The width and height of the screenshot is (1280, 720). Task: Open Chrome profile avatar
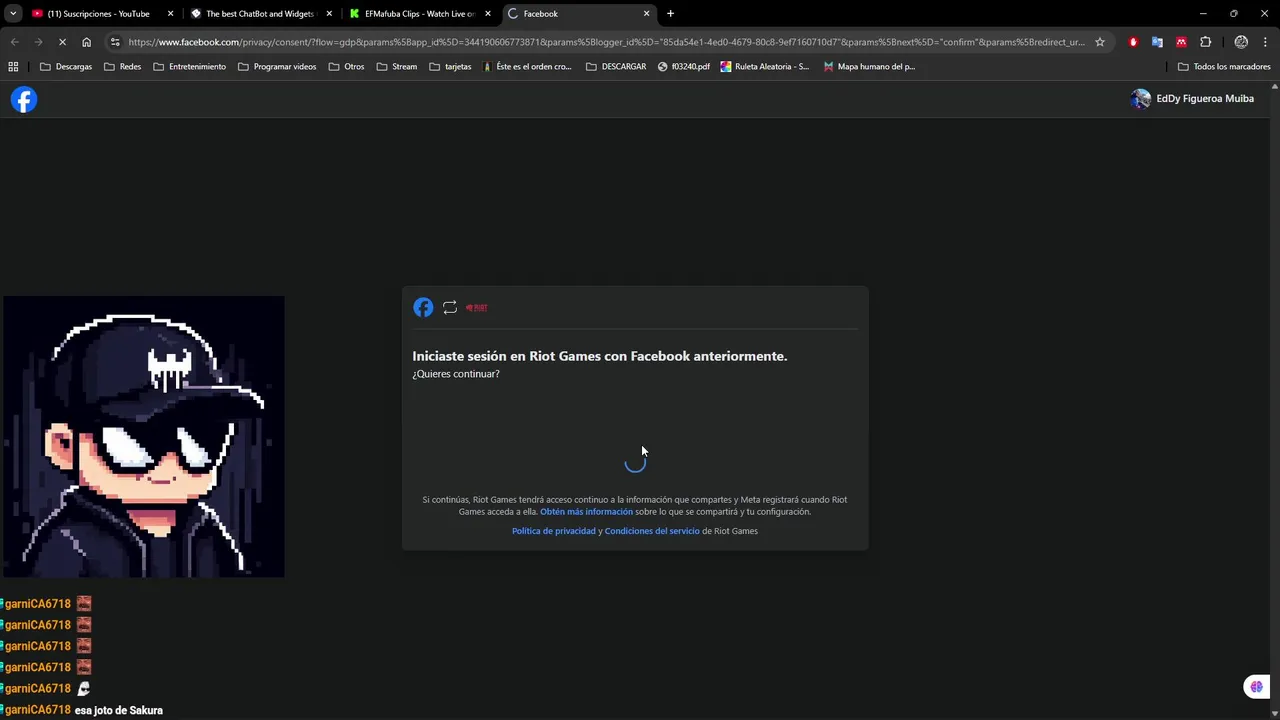click(1241, 42)
